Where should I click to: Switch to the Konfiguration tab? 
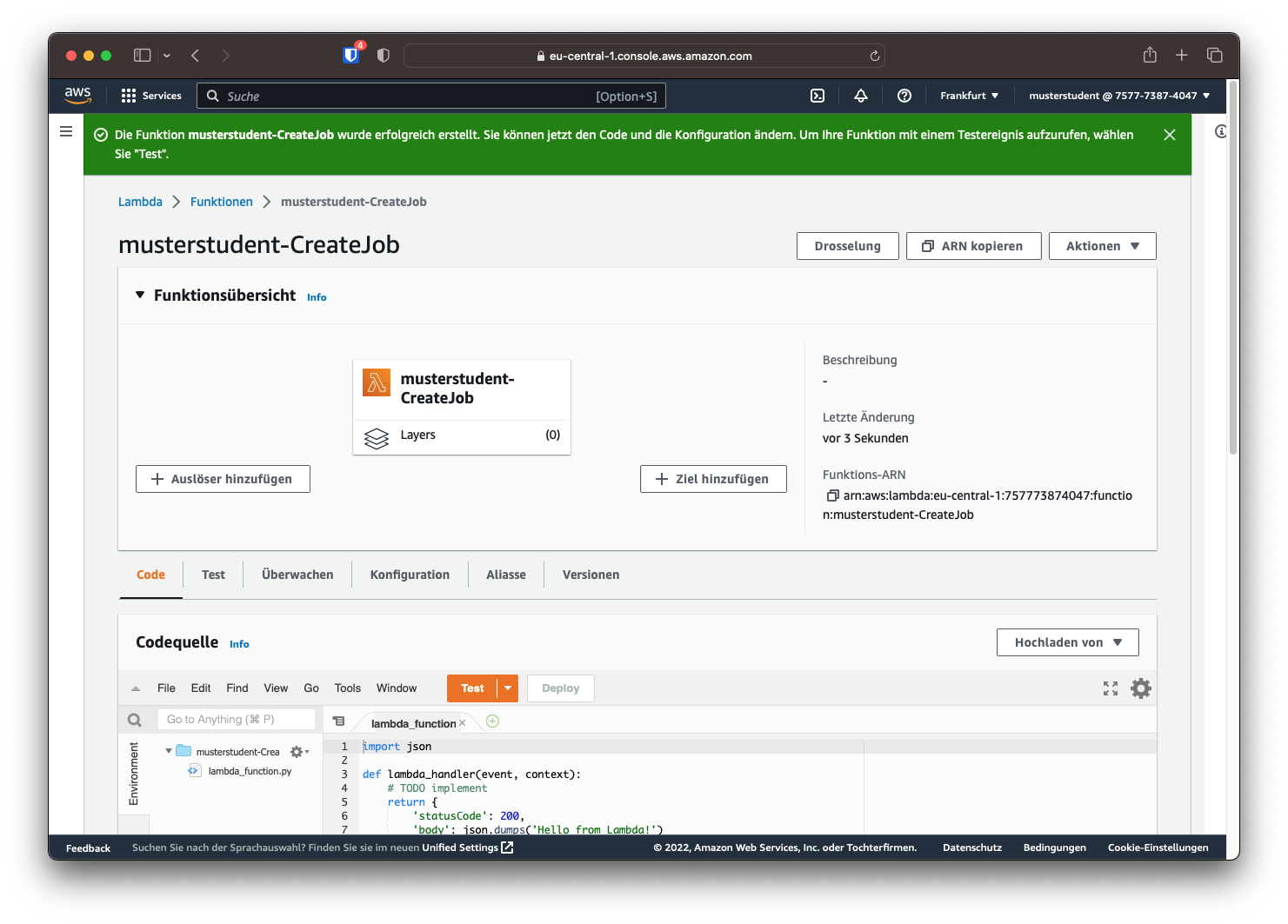coord(410,575)
